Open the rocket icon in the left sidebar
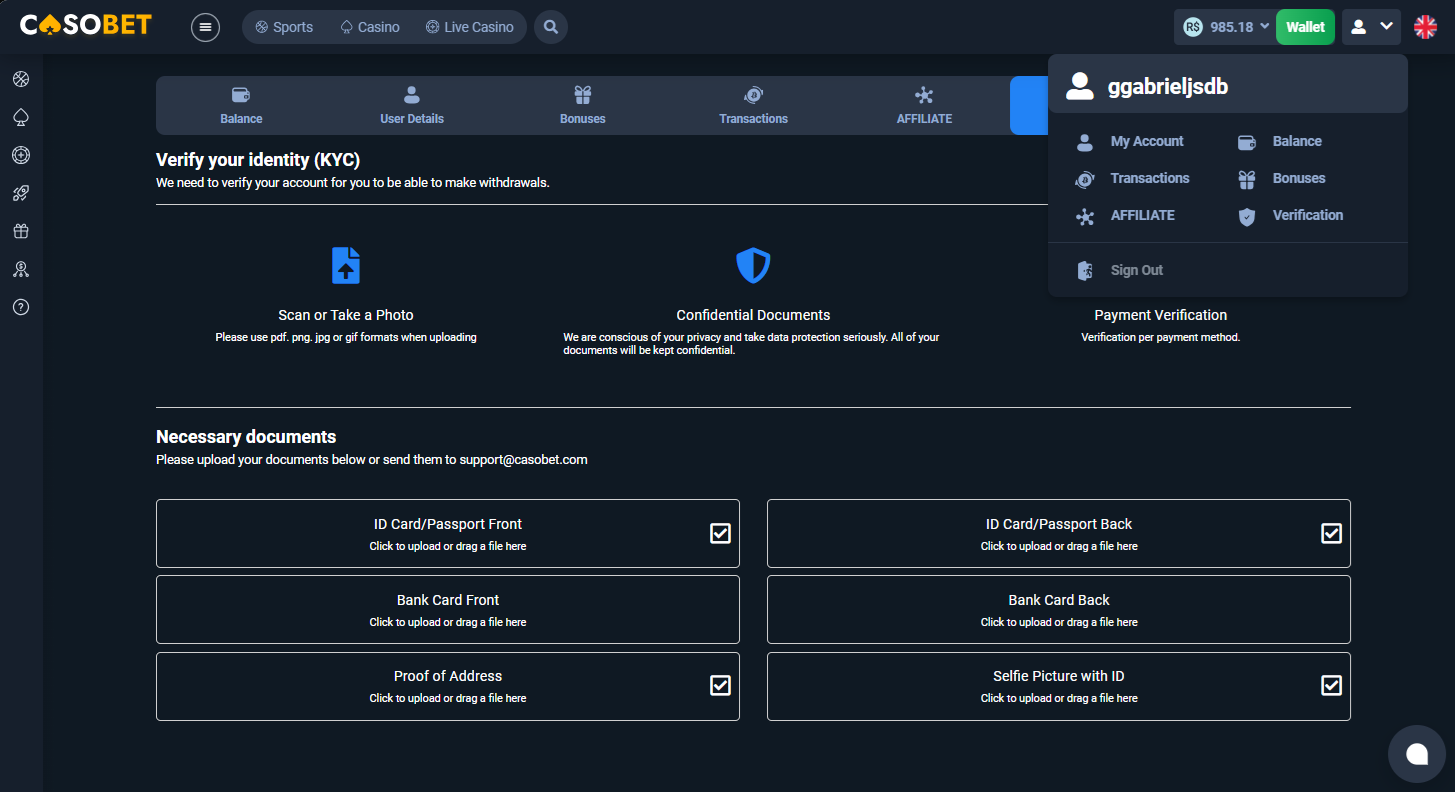The height and width of the screenshot is (792, 1455). click(21, 193)
